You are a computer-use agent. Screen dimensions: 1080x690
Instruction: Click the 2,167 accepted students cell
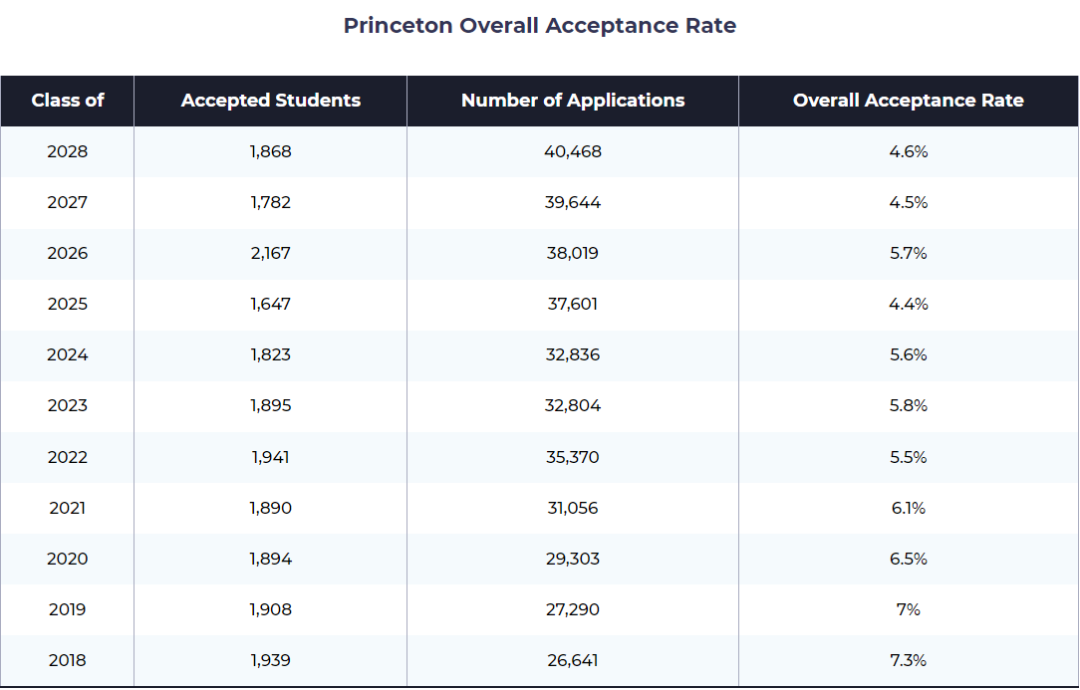[x=271, y=253]
